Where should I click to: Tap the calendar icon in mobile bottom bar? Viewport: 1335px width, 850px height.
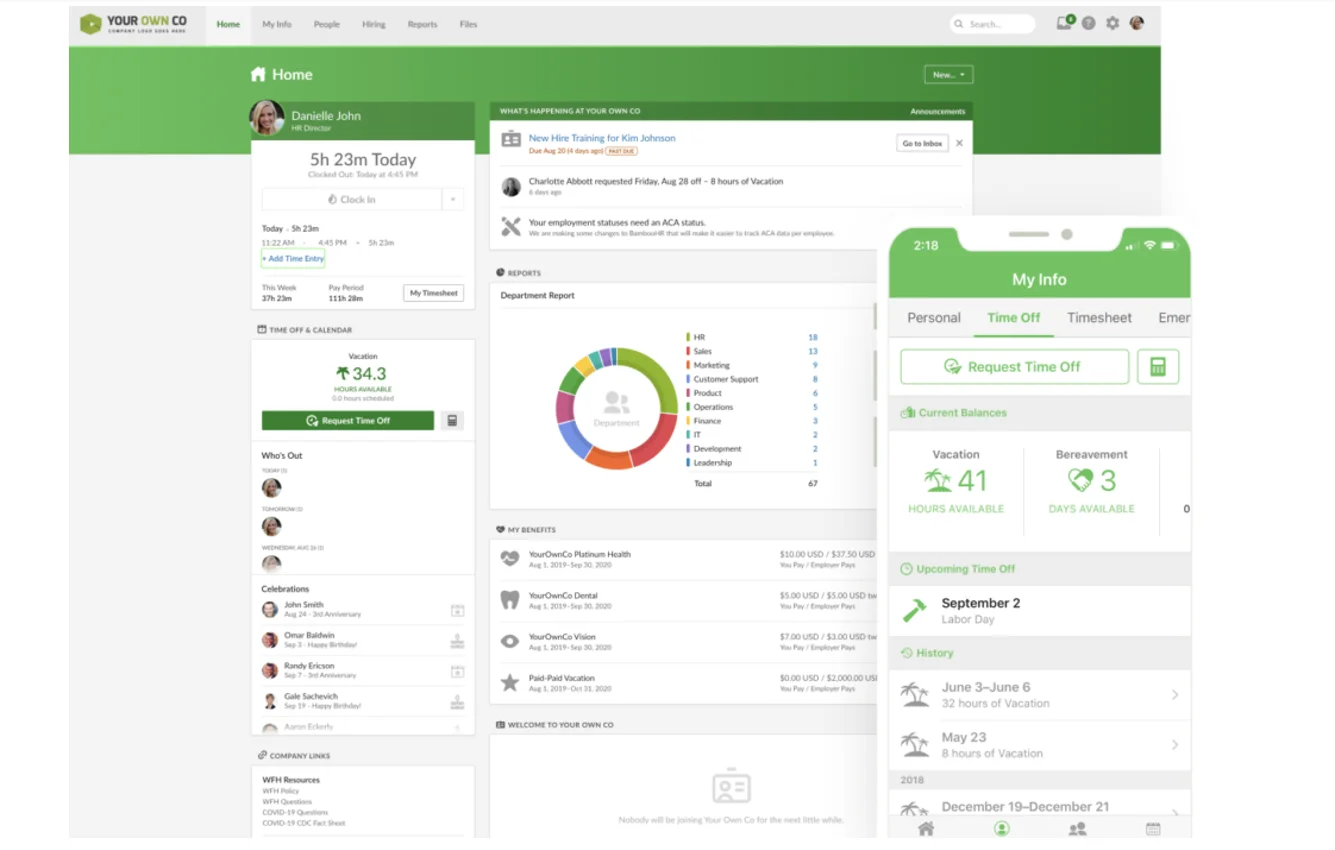[1153, 828]
